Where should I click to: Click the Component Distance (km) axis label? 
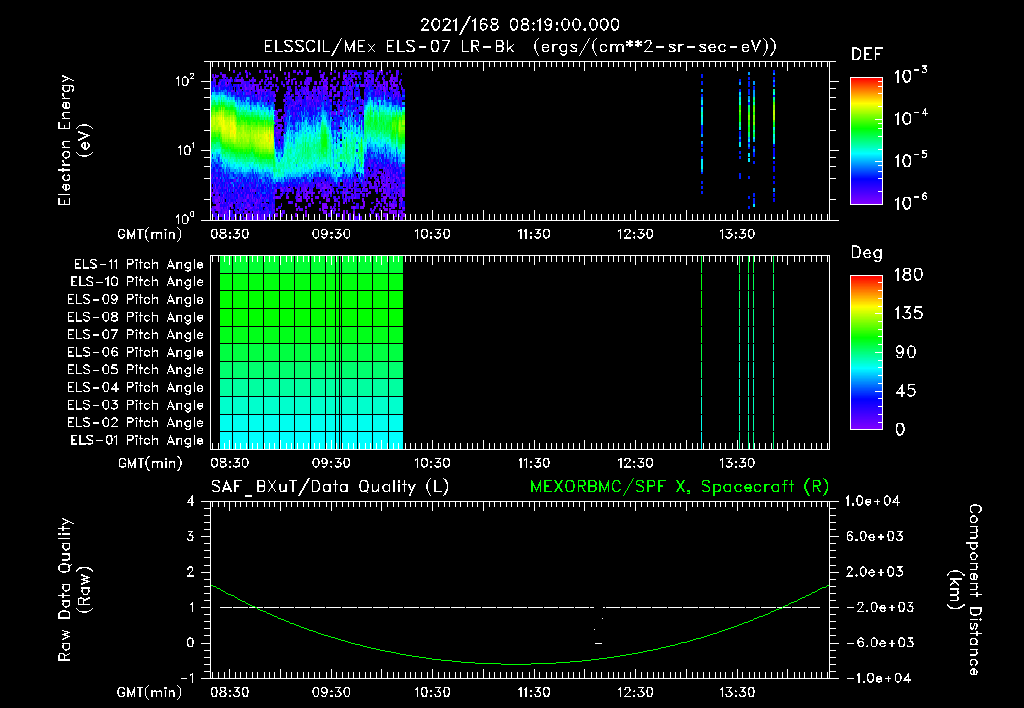point(965,590)
